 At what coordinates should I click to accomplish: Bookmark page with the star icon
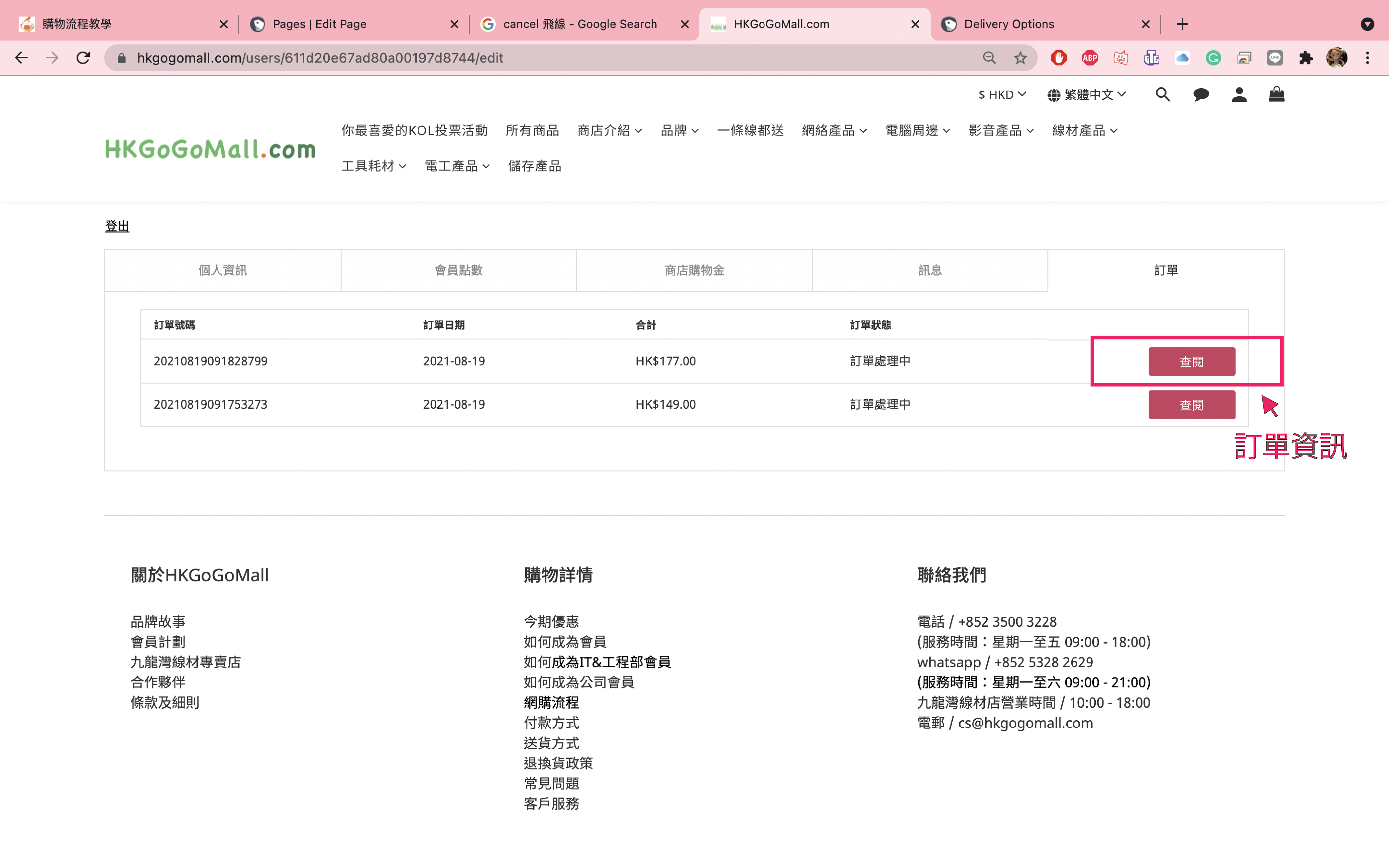1020,58
